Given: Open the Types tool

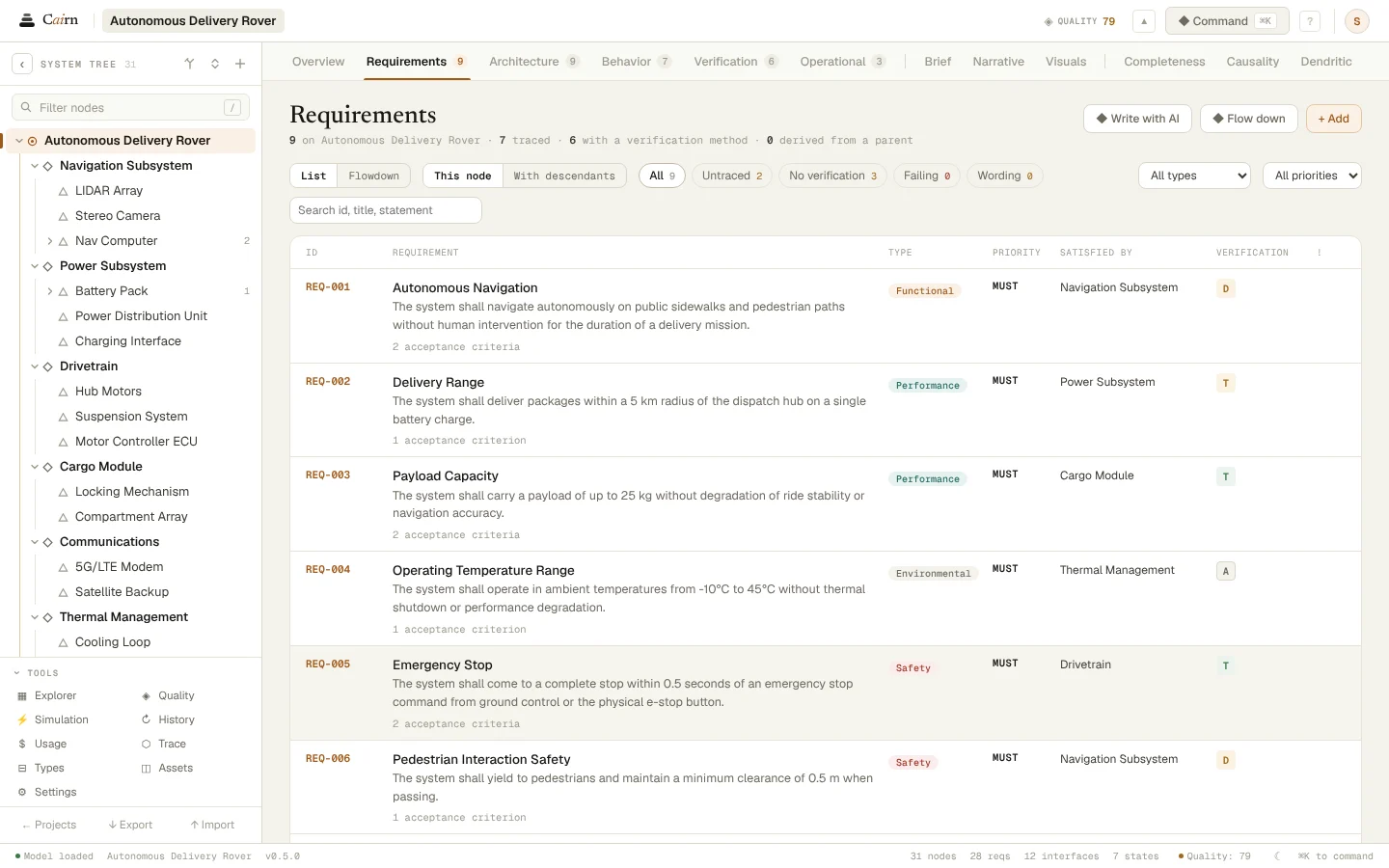Looking at the screenshot, I should click(x=49, y=768).
